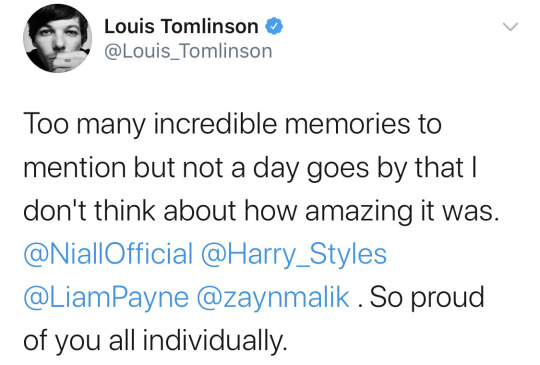Click the blue verified badge icon
The height and width of the screenshot is (365, 540).
coord(274,27)
